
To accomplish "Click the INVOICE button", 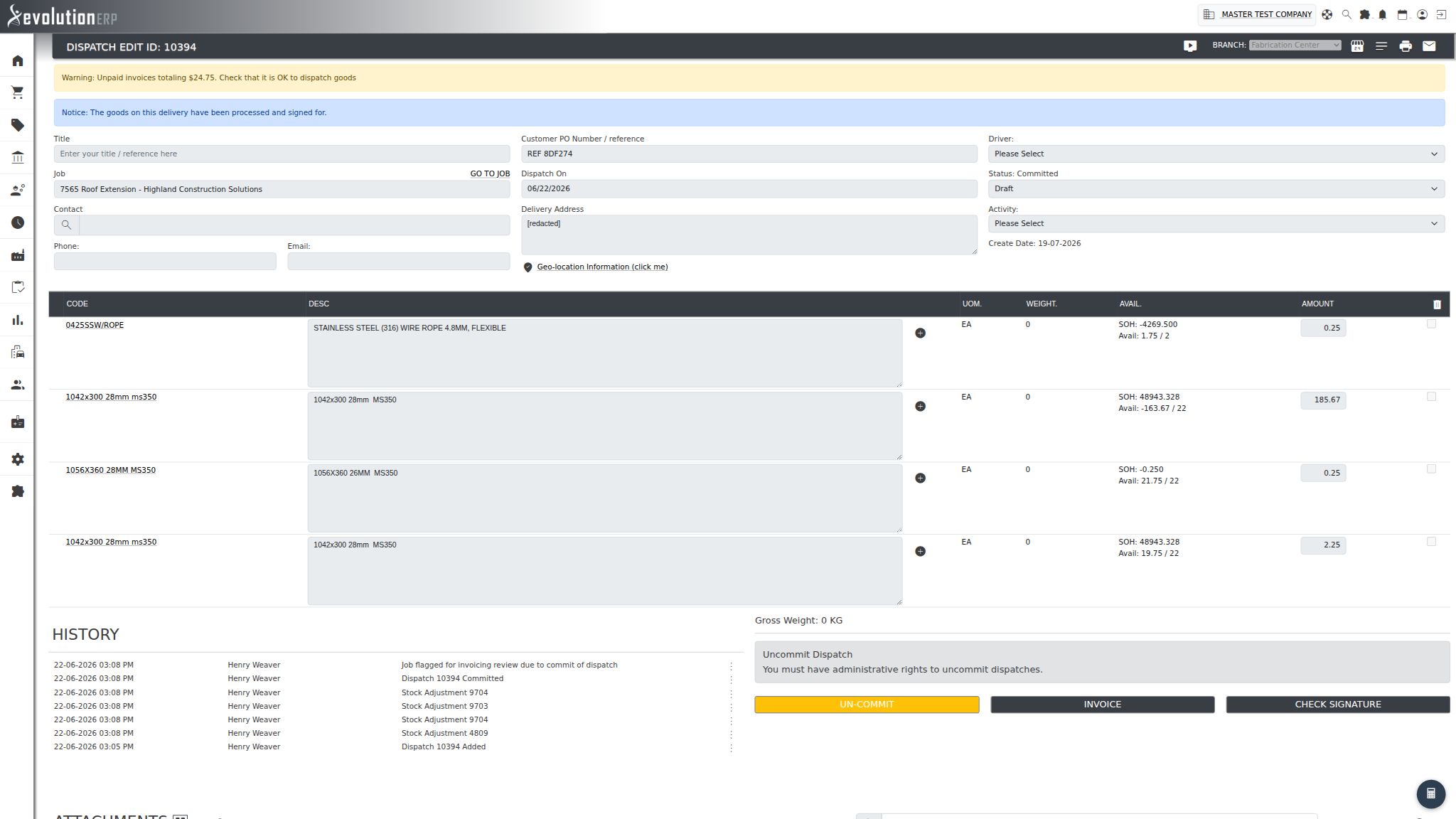I will [x=1102, y=705].
